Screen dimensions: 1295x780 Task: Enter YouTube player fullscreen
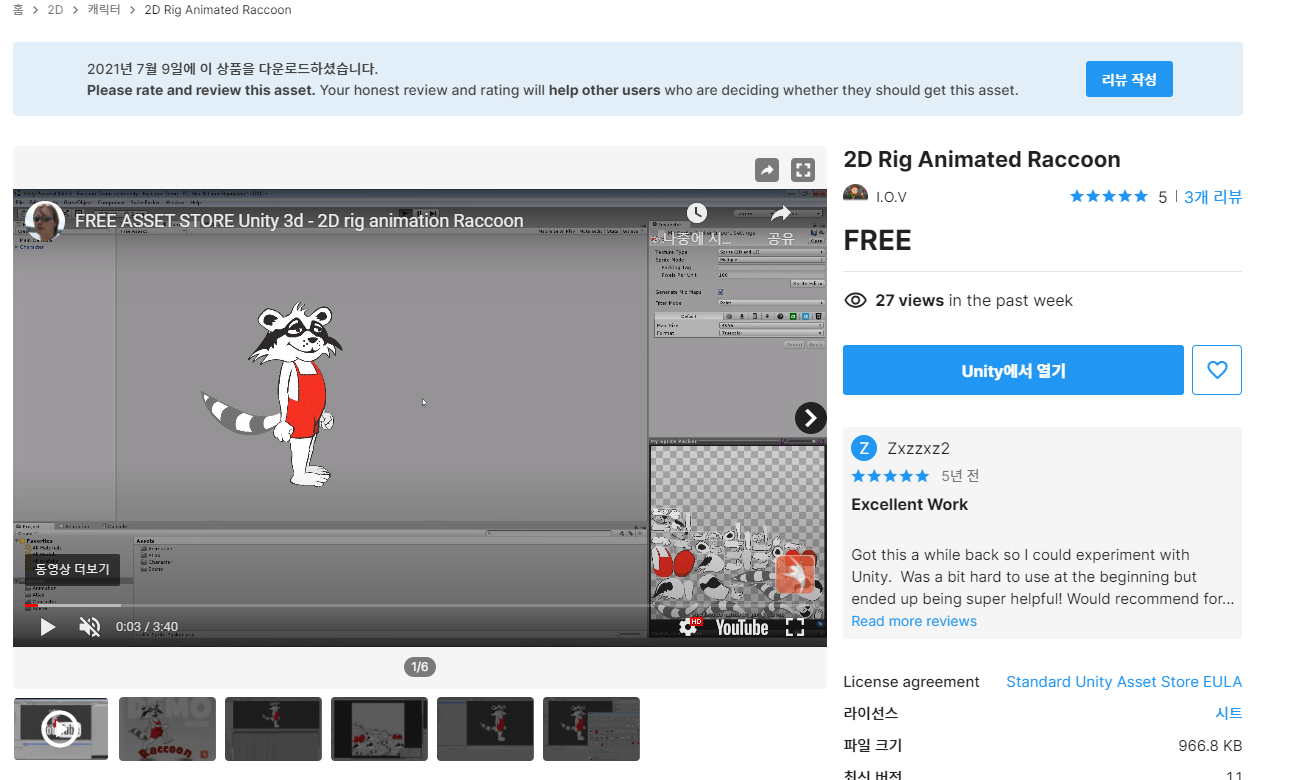(795, 627)
